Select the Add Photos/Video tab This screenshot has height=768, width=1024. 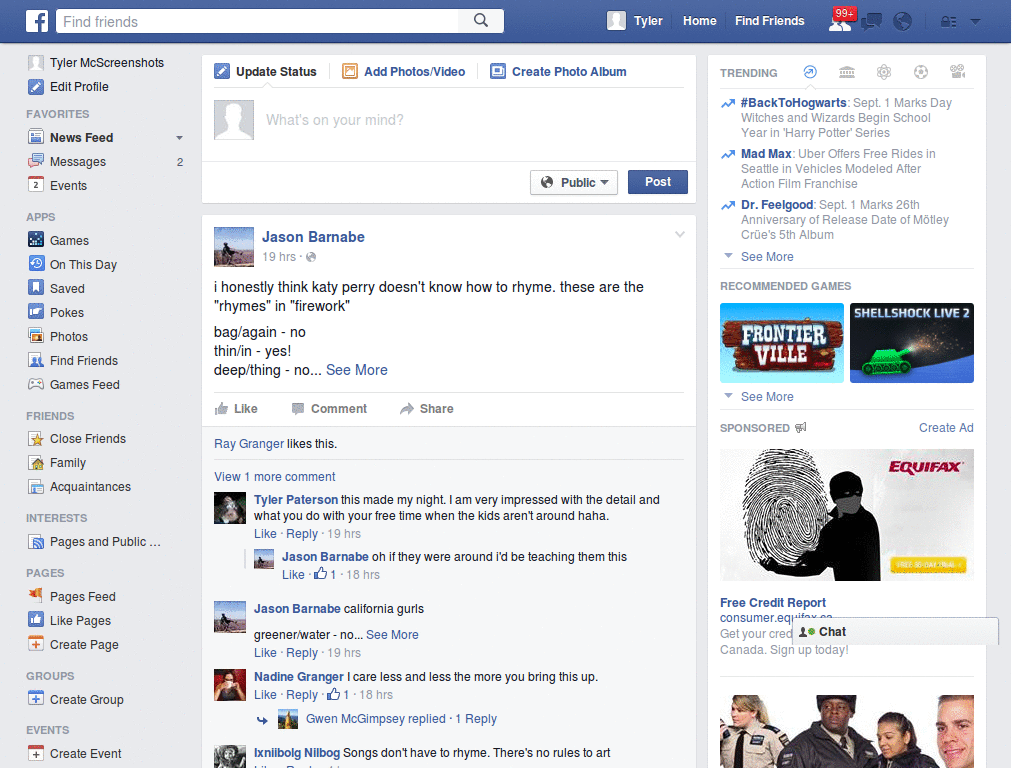404,71
